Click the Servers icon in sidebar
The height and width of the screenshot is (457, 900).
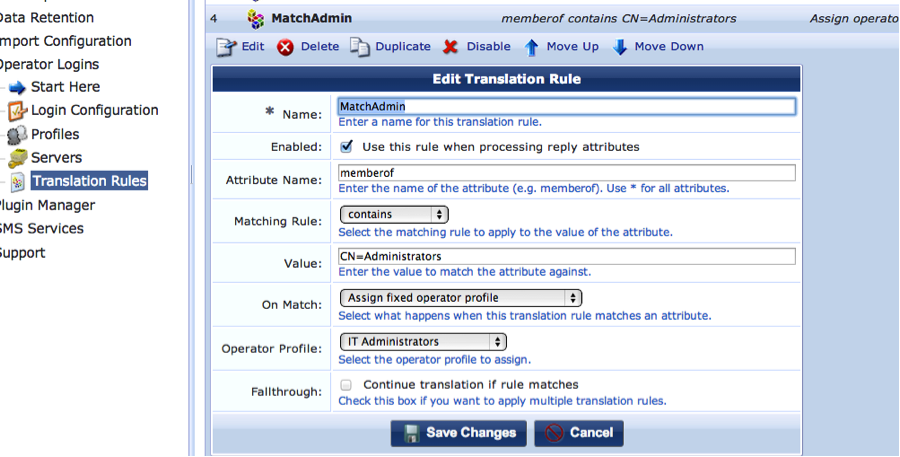pos(17,158)
